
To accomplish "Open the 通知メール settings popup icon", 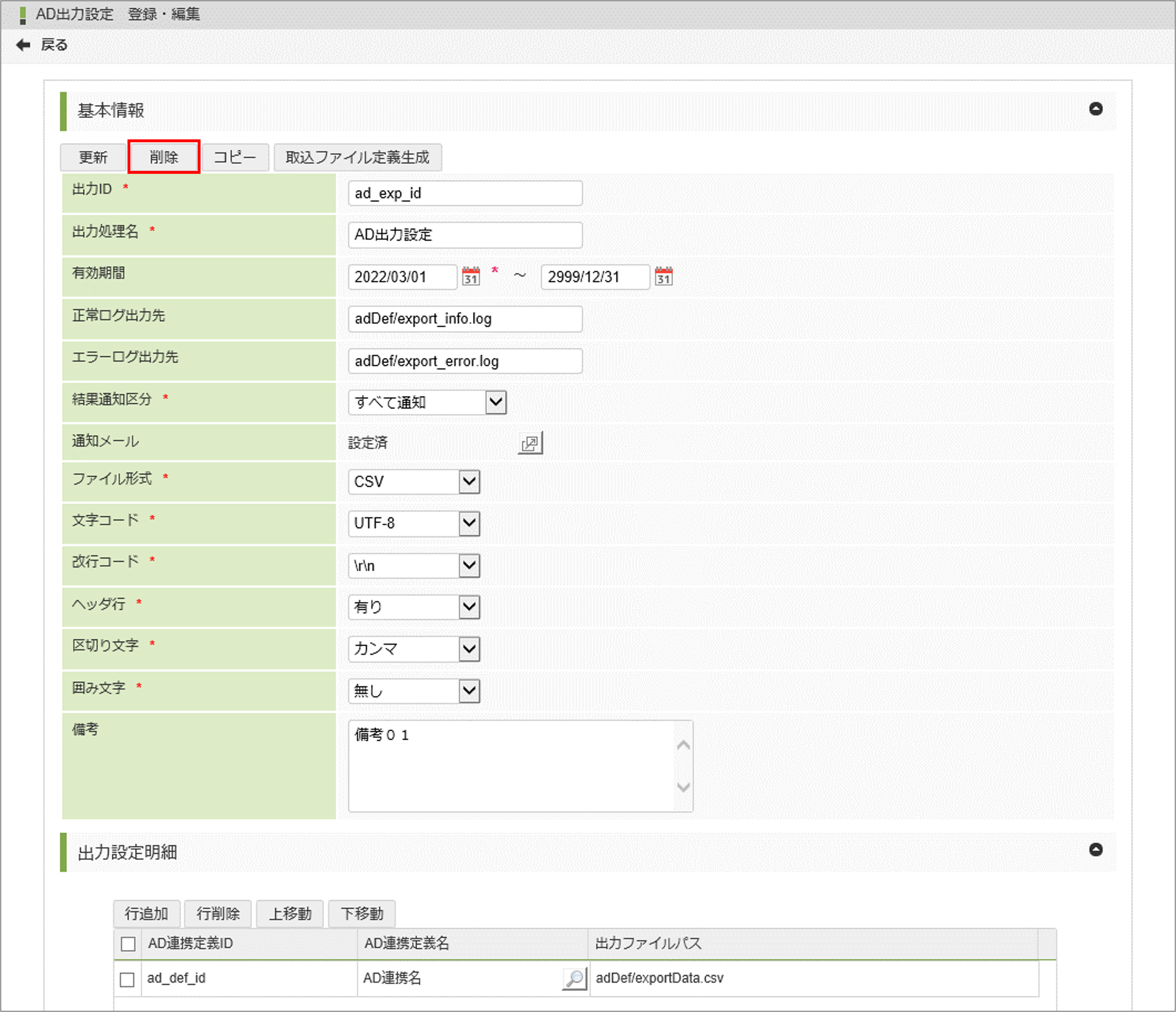I will (530, 443).
